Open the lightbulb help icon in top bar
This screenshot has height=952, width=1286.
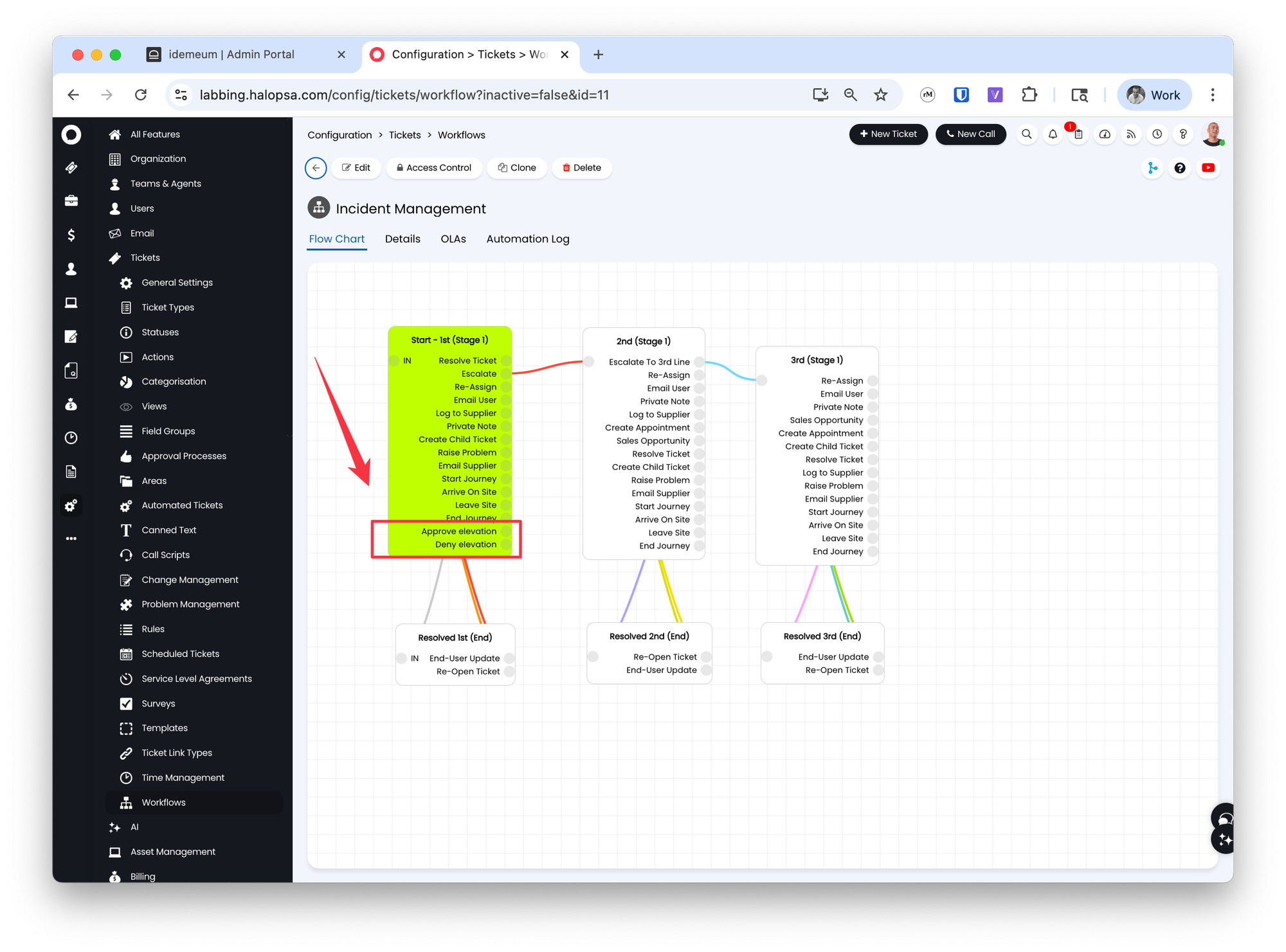coord(1183,134)
